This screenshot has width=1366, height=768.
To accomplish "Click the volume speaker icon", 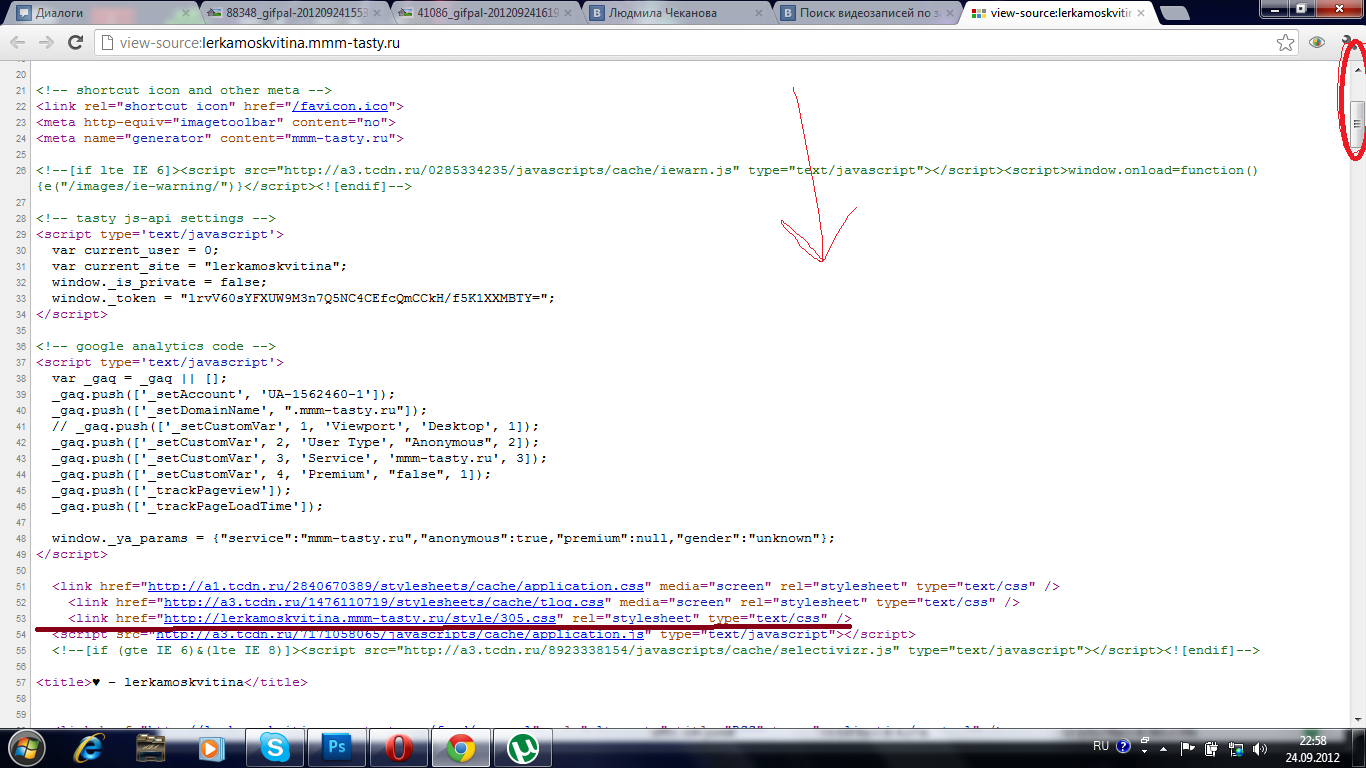I will [1260, 748].
